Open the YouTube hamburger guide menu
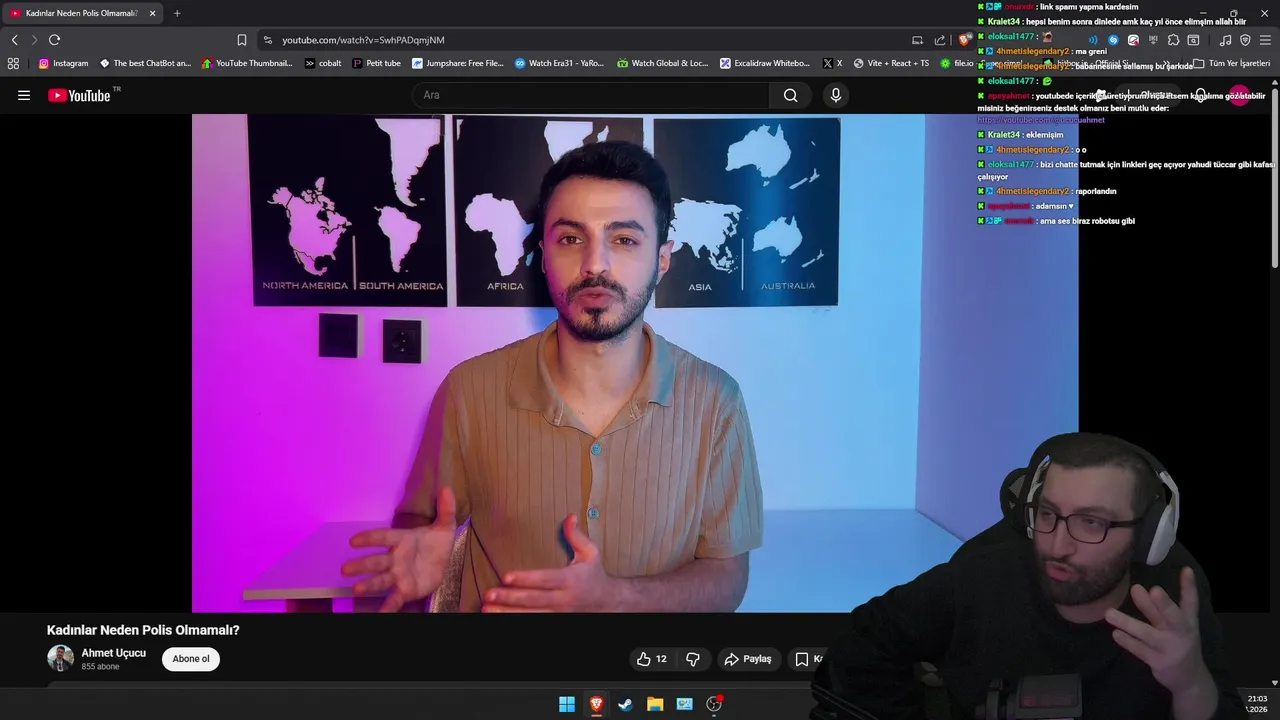1280x720 pixels. (24, 95)
